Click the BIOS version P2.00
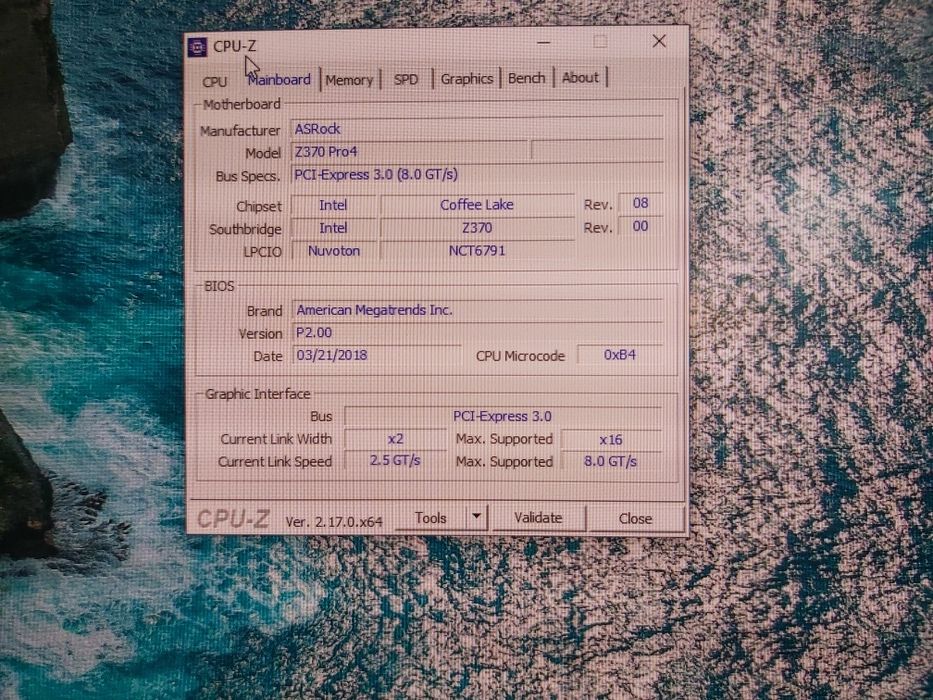Screen dimensions: 933x700 478,333
